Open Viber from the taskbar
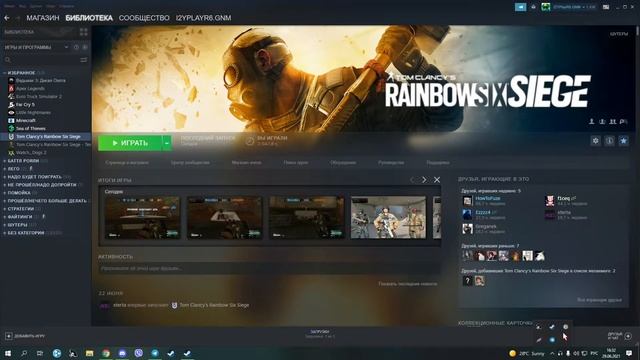 (138, 353)
